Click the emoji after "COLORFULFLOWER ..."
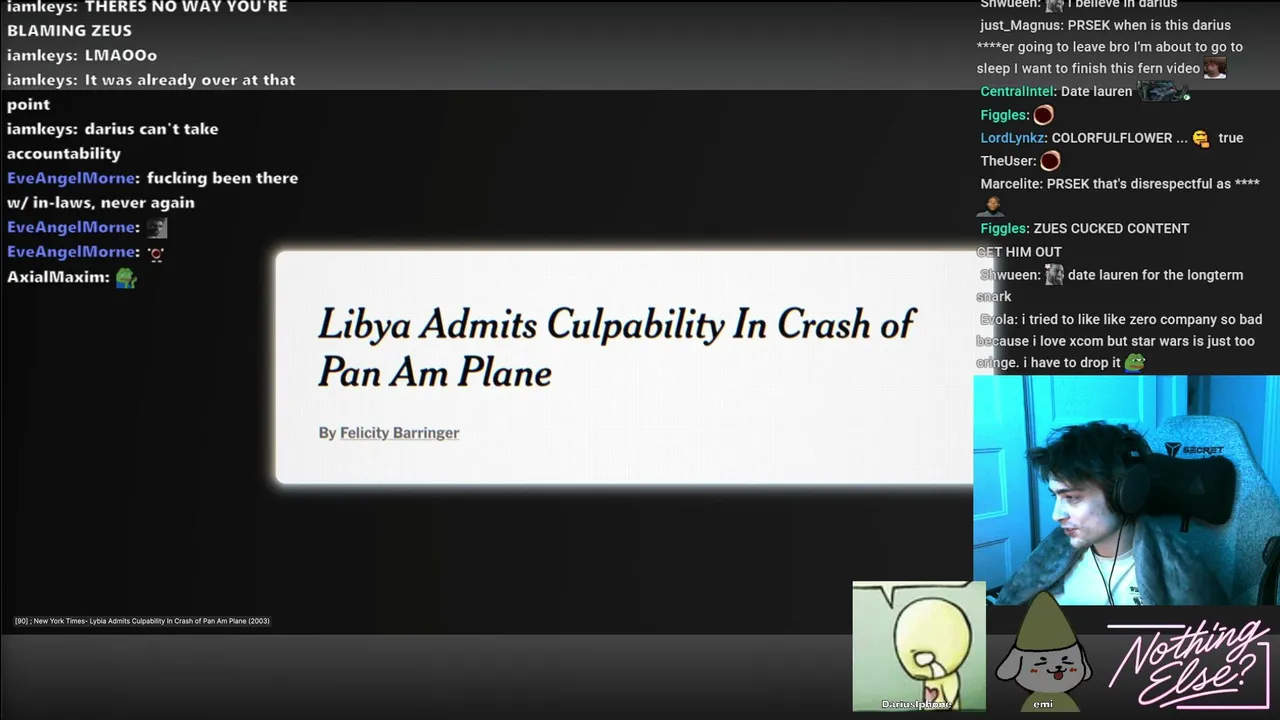Image resolution: width=1280 pixels, height=720 pixels. pos(1201,138)
